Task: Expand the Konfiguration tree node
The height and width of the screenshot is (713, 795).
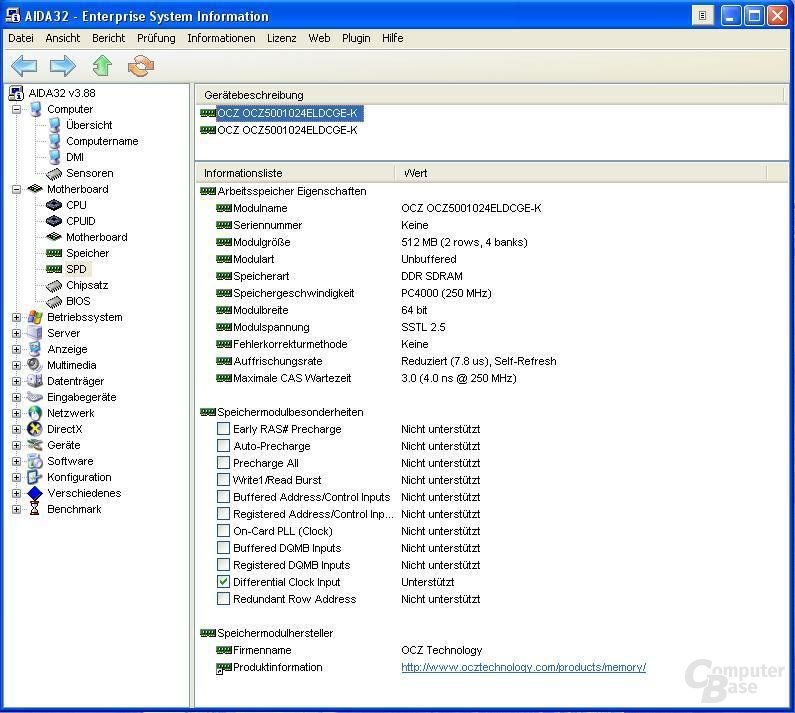Action: point(17,477)
